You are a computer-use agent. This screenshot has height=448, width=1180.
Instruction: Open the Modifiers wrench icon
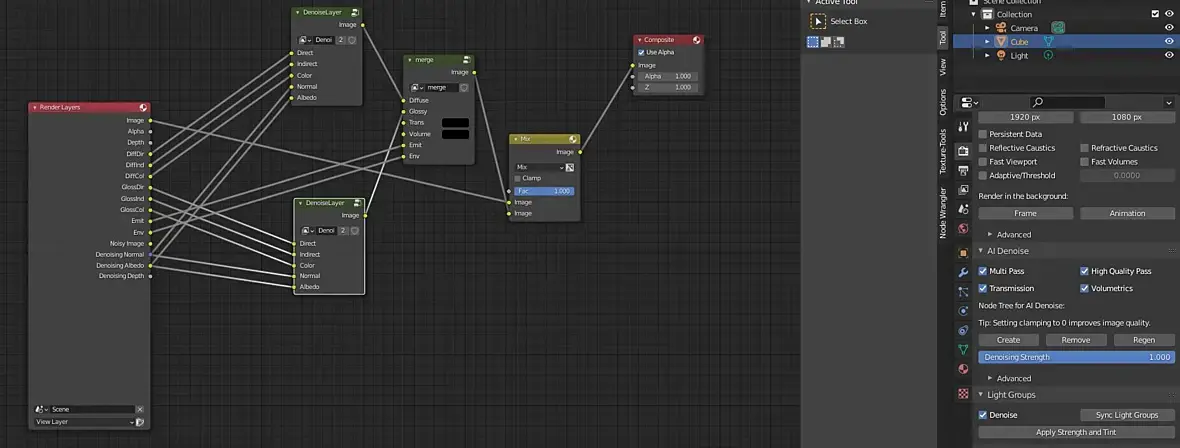[x=963, y=273]
